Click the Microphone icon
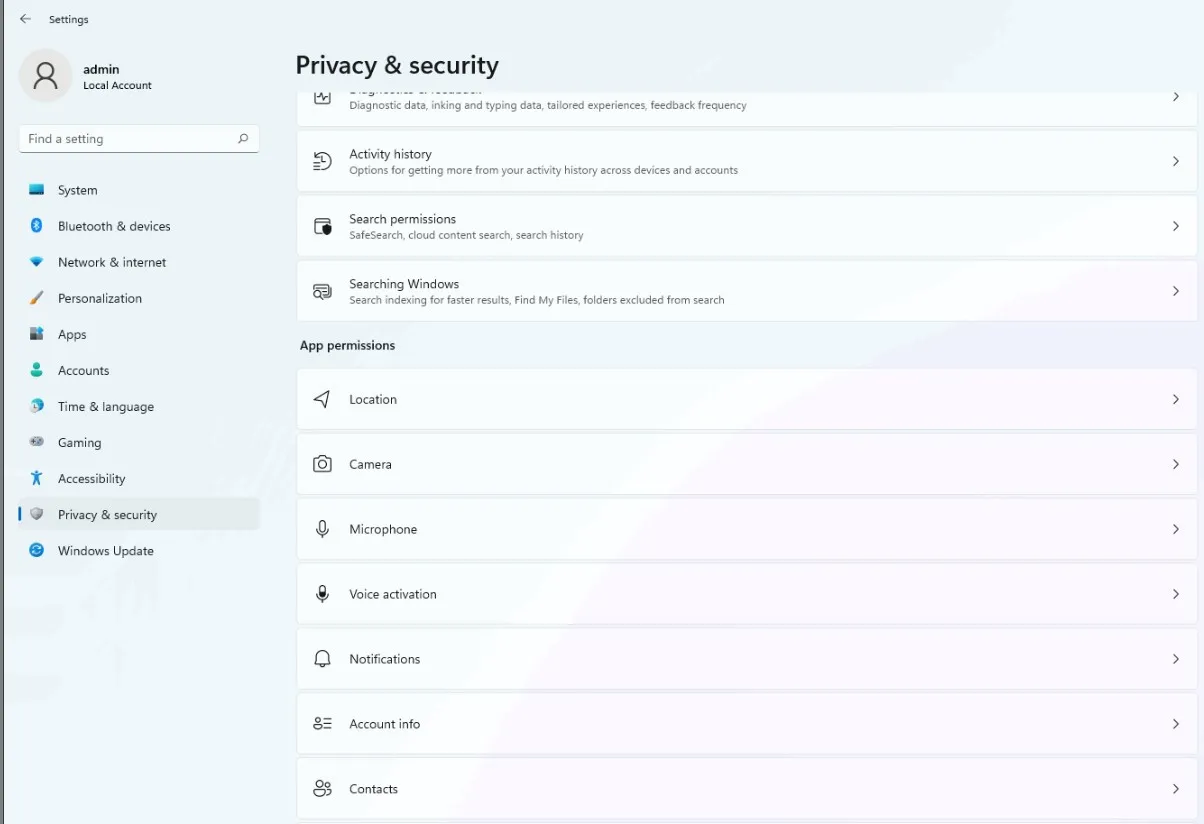The image size is (1204, 824). click(x=322, y=529)
